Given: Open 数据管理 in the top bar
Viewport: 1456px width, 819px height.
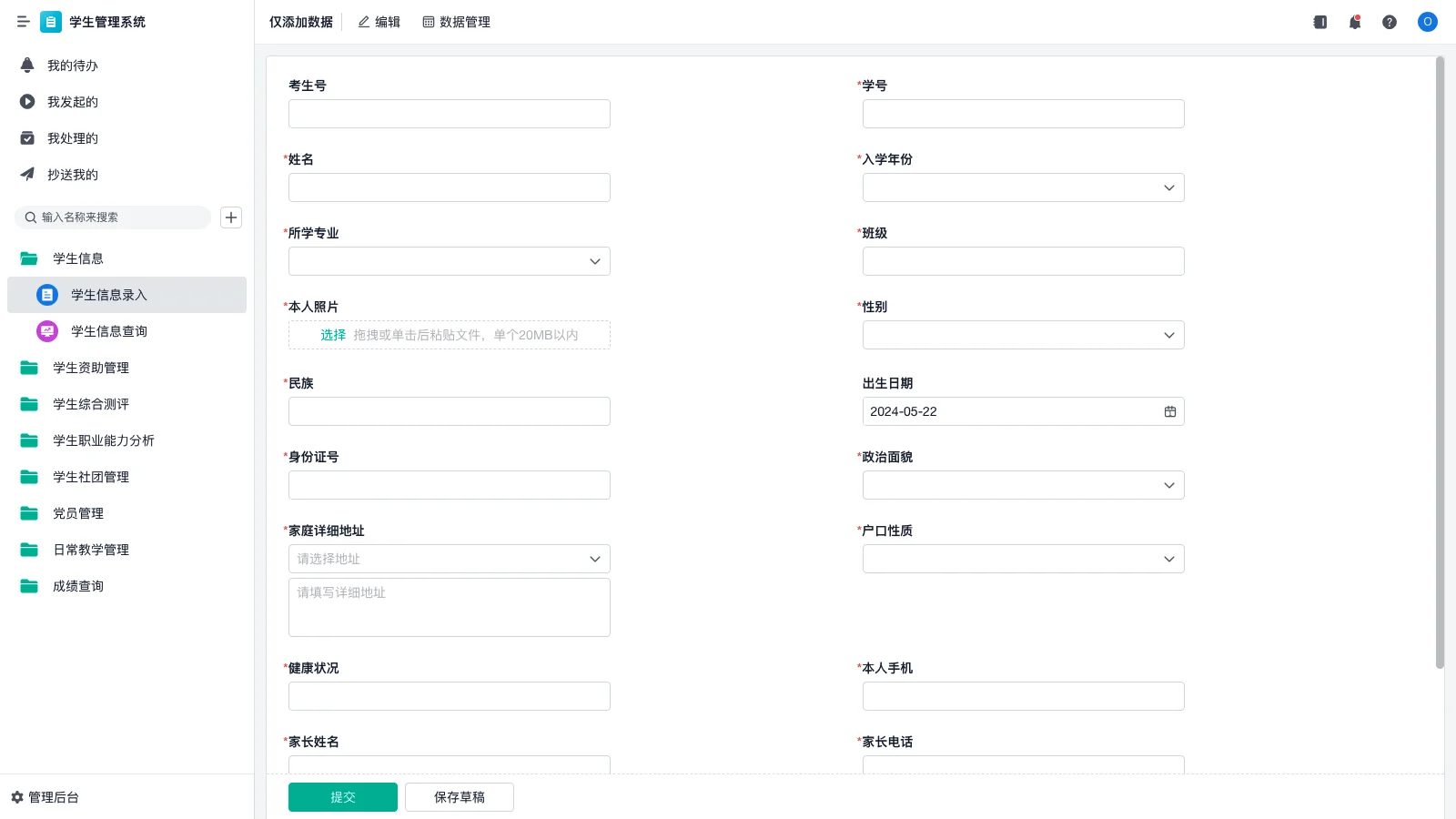Looking at the screenshot, I should point(456,22).
